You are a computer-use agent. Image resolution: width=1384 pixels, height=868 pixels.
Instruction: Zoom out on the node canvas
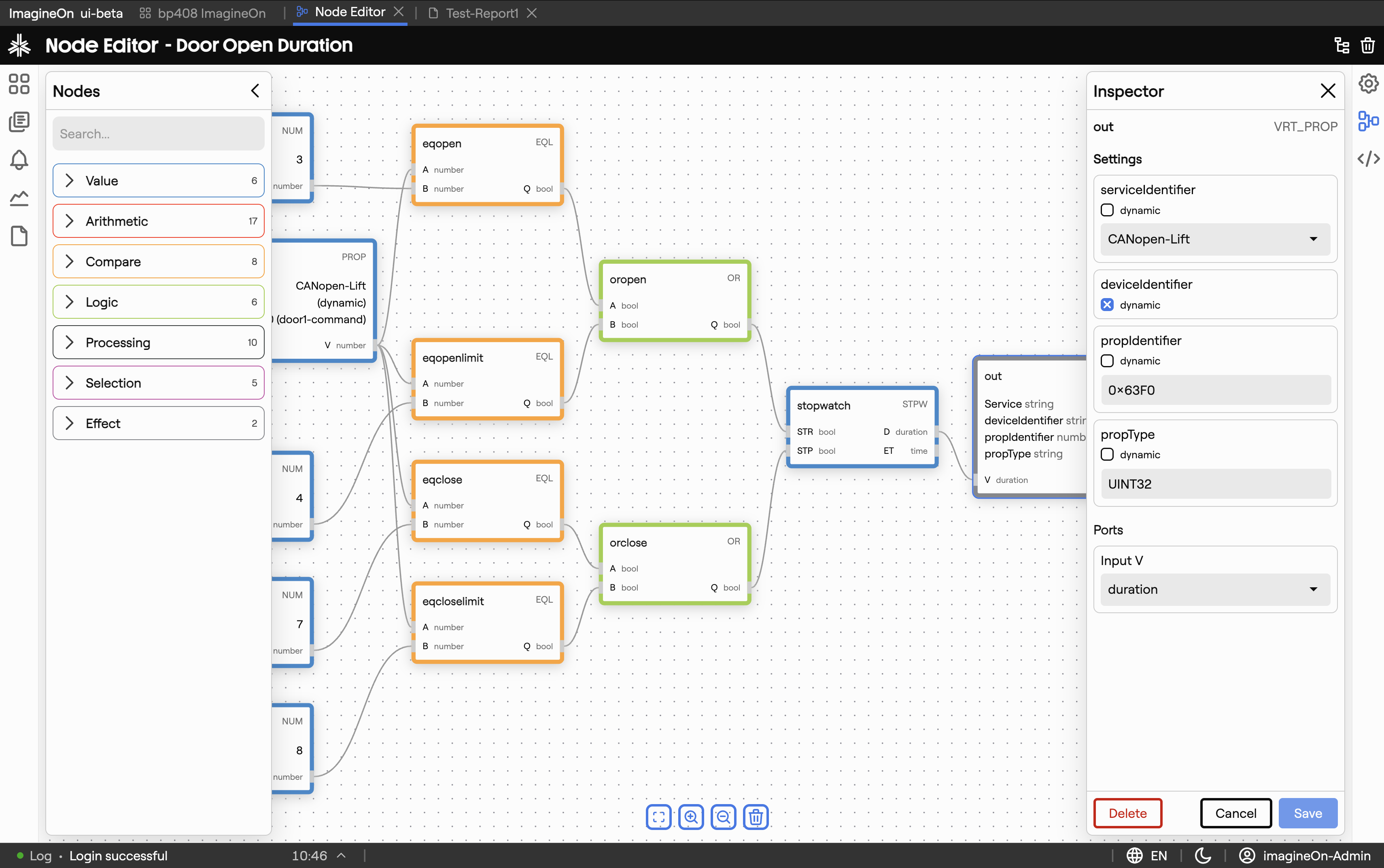click(724, 816)
